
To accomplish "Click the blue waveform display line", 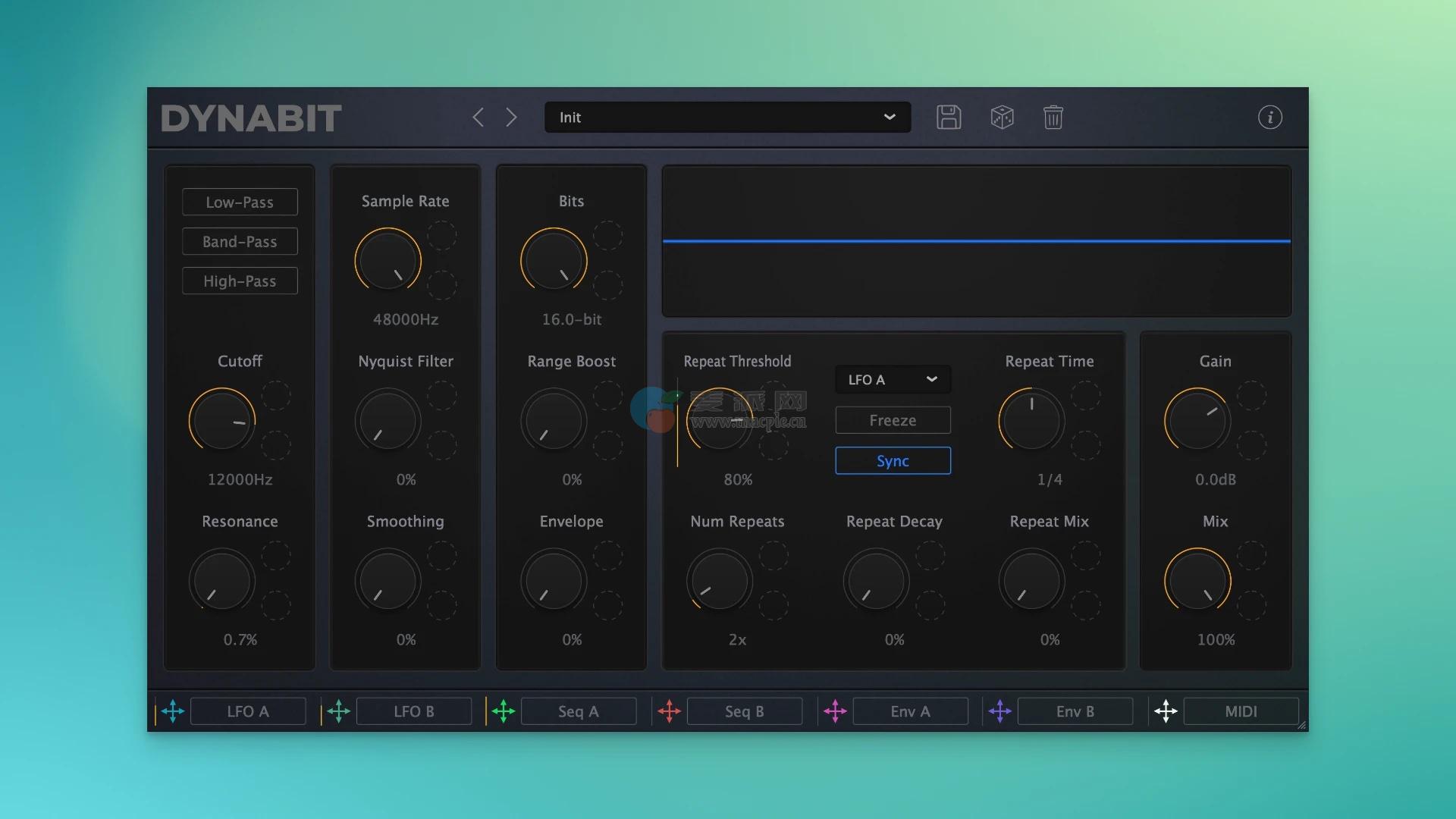I will [977, 241].
